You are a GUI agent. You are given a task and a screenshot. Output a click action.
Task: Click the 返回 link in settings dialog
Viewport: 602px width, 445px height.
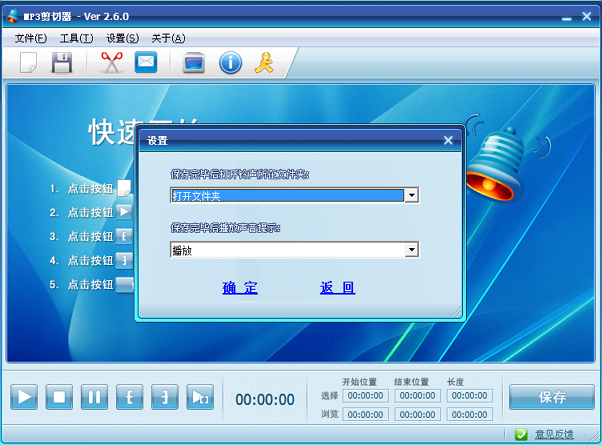click(337, 288)
